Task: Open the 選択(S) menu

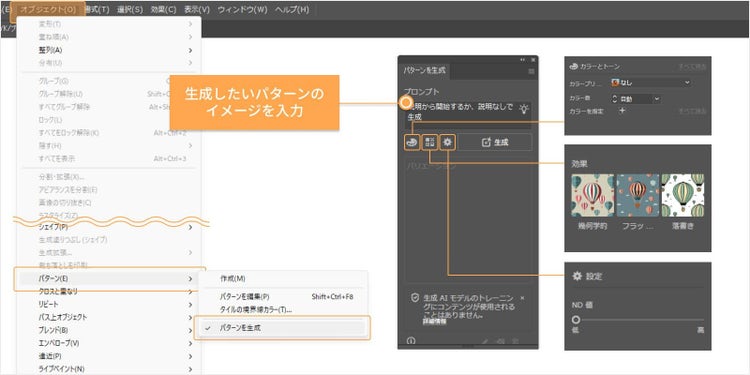Action: [130, 10]
